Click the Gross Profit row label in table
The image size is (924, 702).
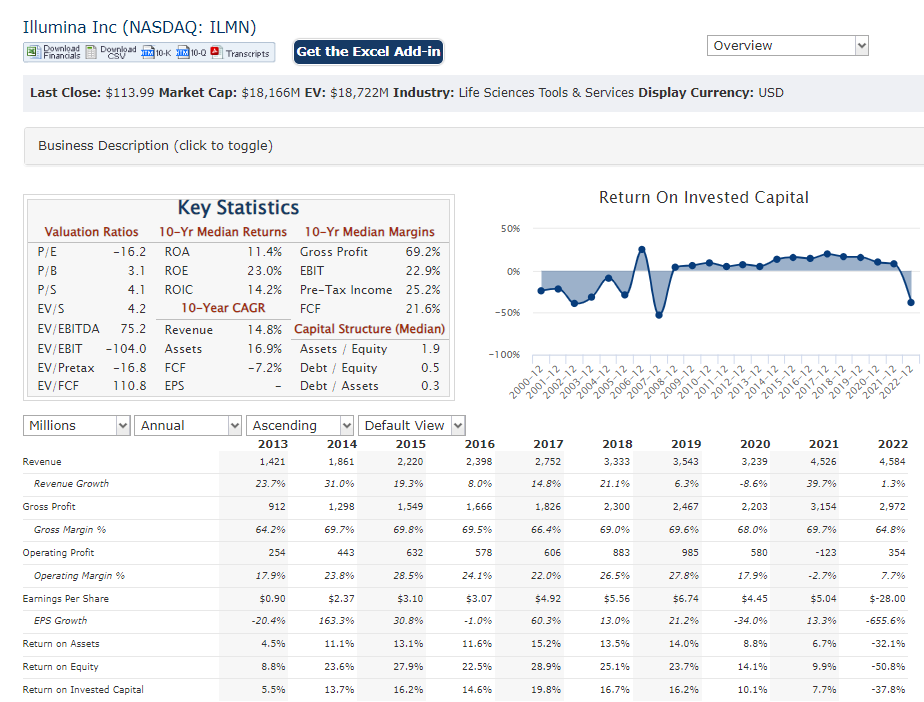[49, 507]
